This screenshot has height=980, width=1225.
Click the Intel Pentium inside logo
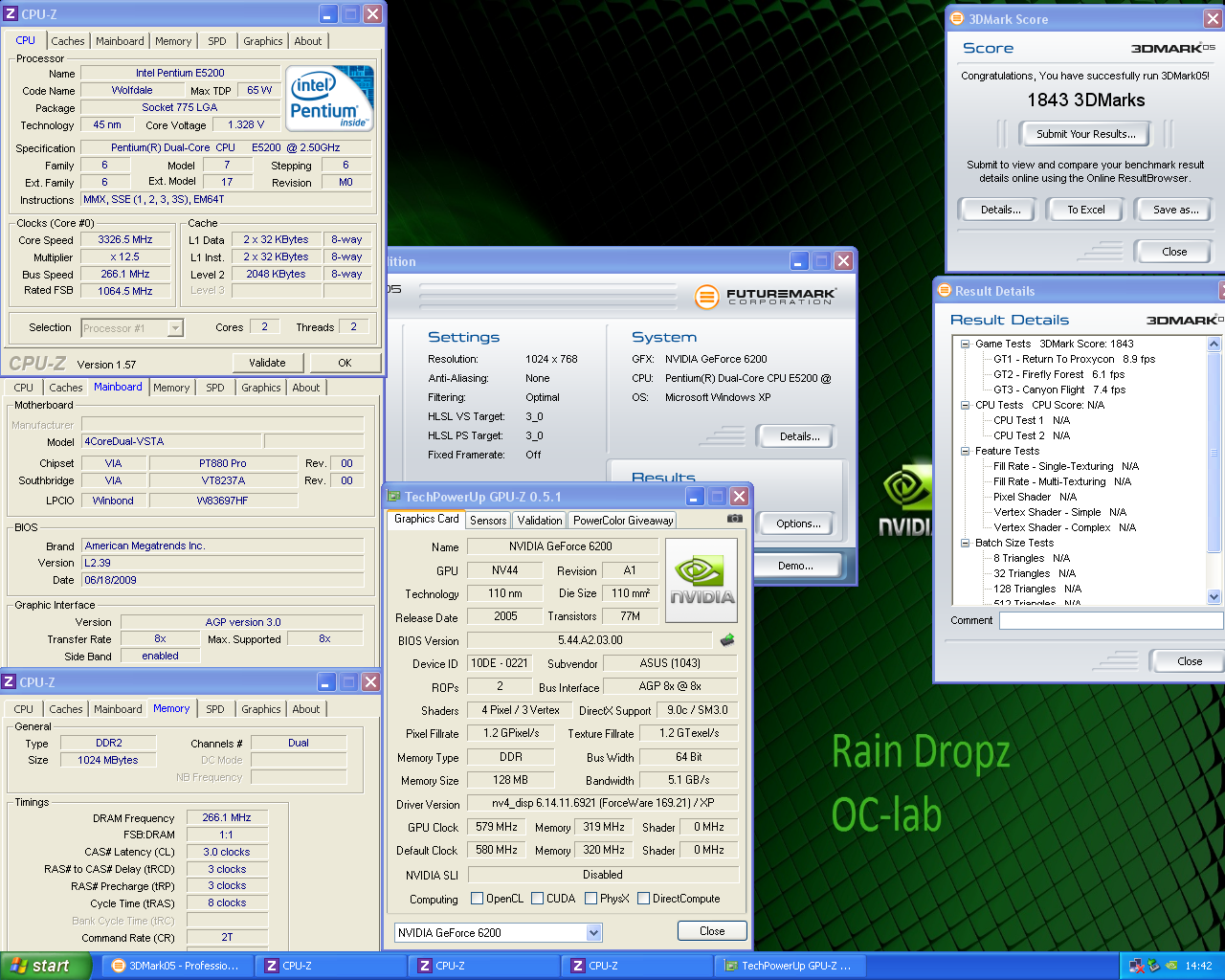[x=330, y=99]
